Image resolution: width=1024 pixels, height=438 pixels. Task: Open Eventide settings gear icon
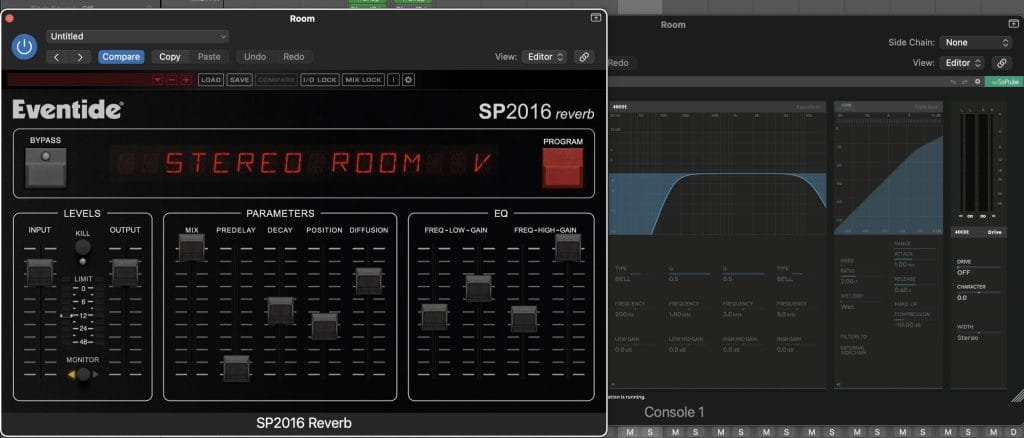coord(408,79)
